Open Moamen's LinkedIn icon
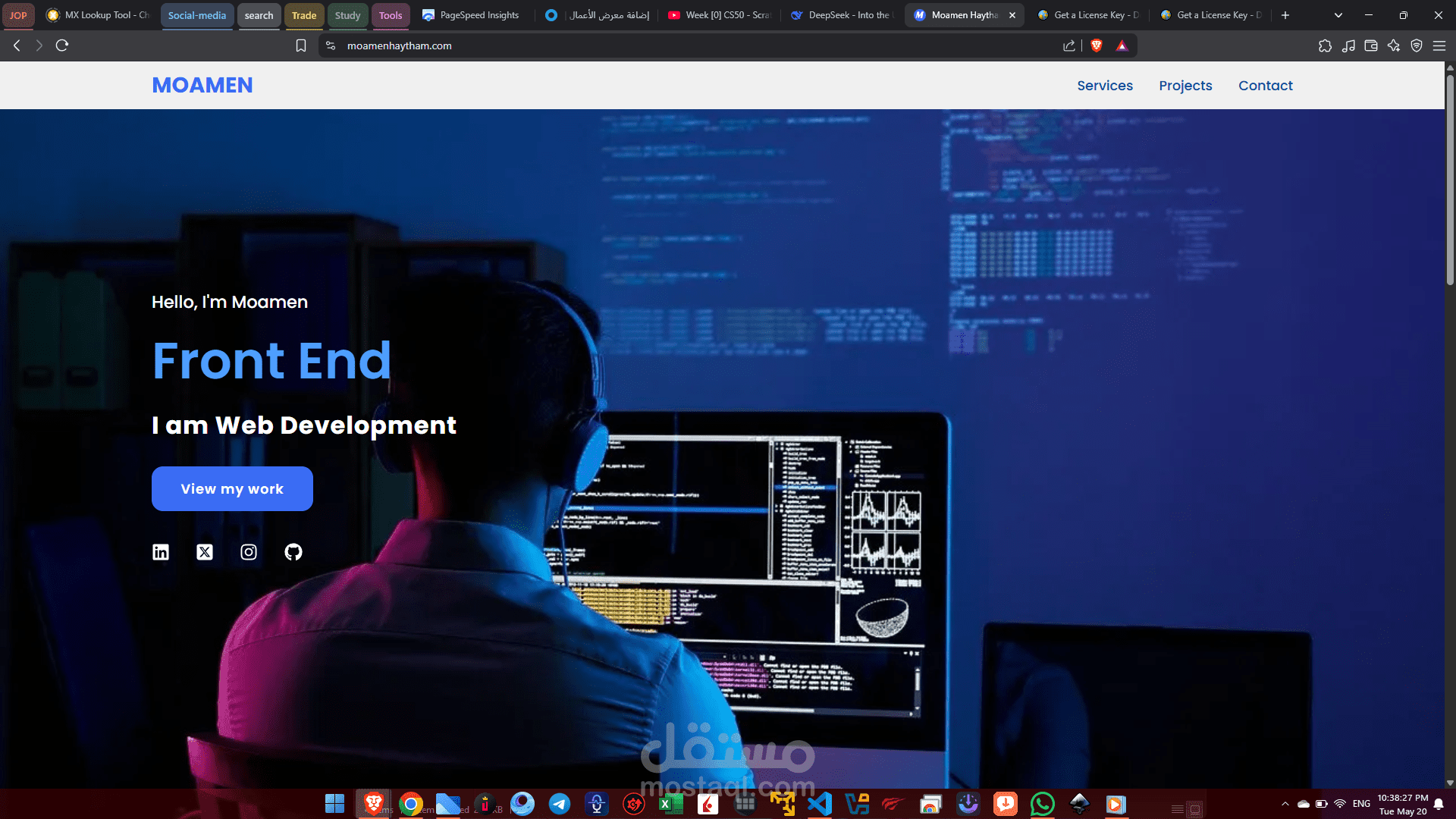 [160, 552]
